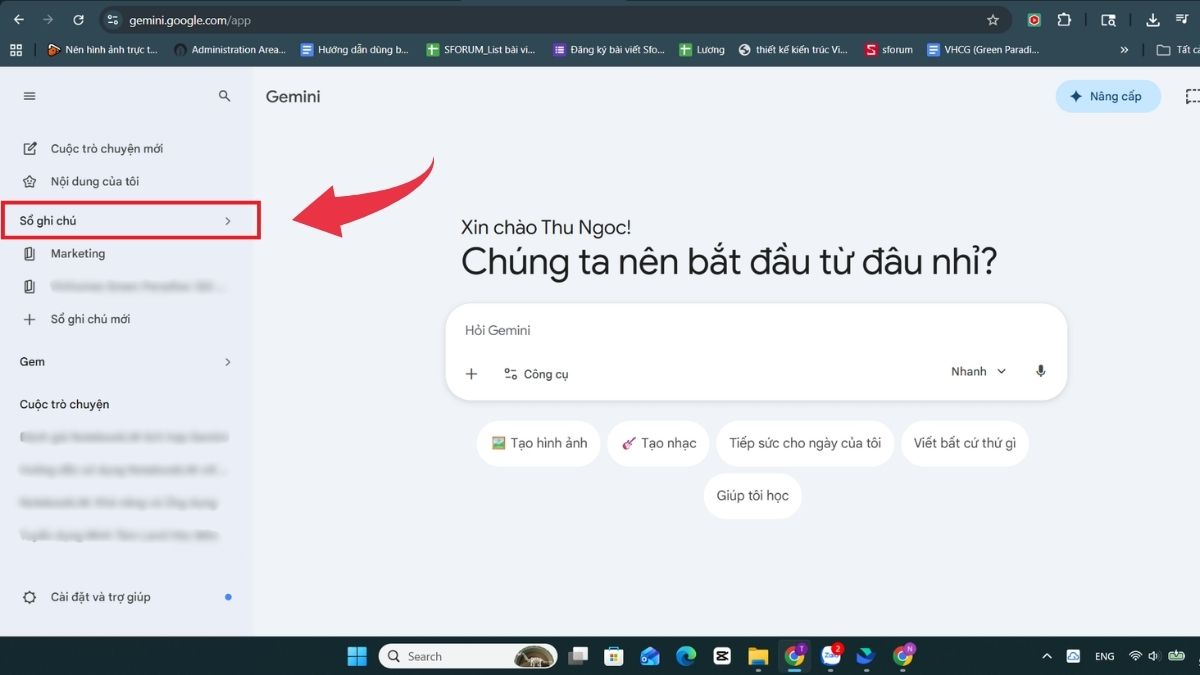
Task: Open the all bookmarks folder
Action: coord(1178,49)
